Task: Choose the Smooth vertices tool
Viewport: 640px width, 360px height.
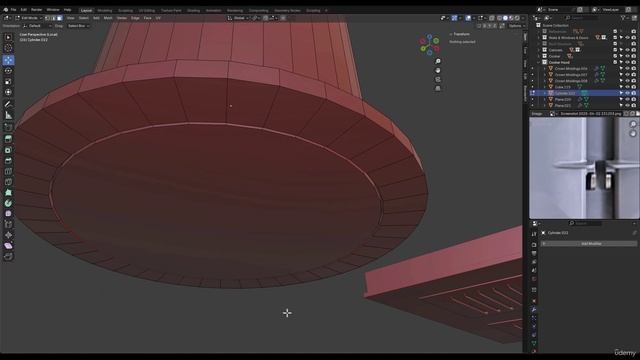Action: pos(8,214)
